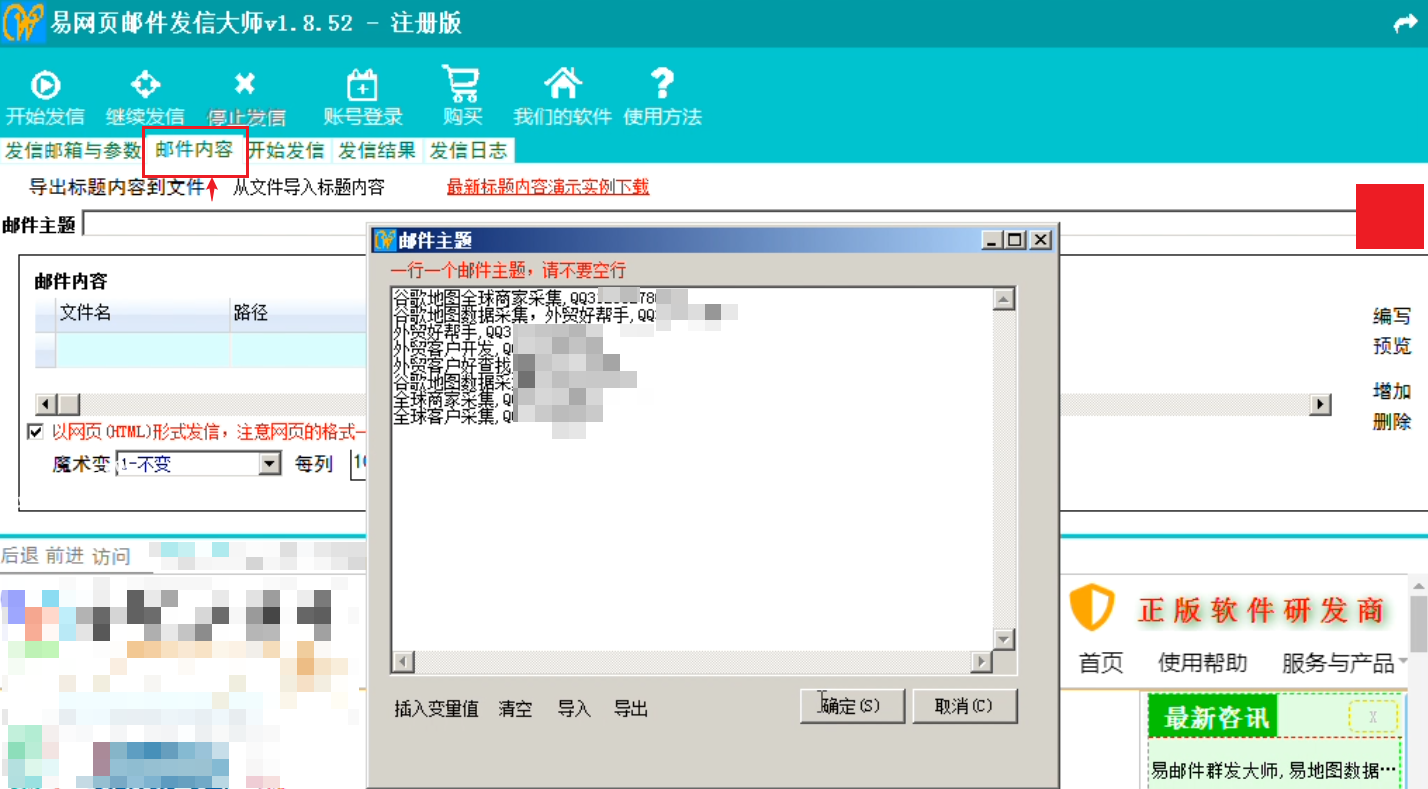Screen dimensions: 1428x789
Task: Close the 最新咨讯 box with X
Action: click(x=1372, y=716)
